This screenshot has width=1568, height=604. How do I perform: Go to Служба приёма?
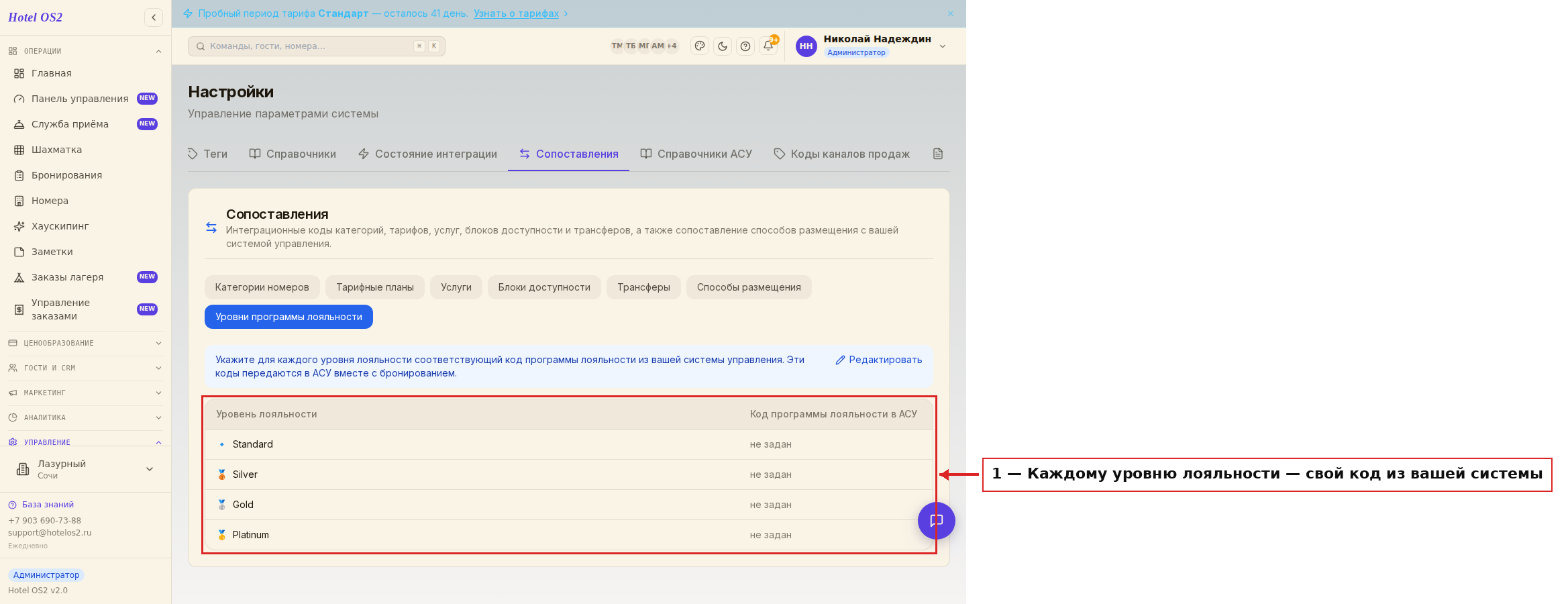pos(85,124)
